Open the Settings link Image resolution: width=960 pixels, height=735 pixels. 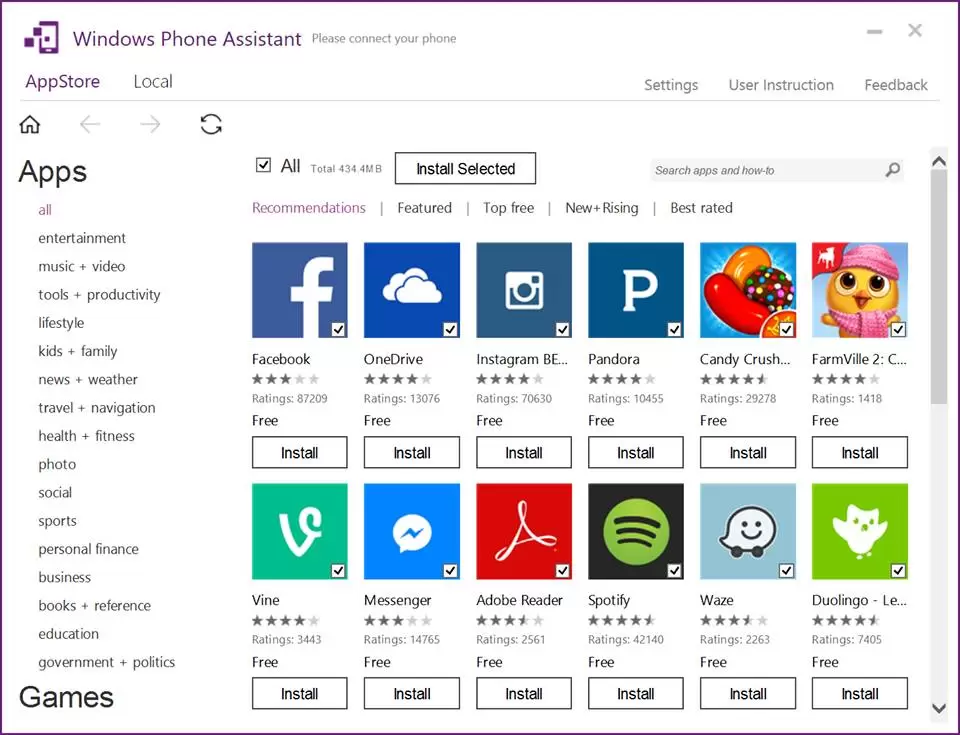(671, 85)
